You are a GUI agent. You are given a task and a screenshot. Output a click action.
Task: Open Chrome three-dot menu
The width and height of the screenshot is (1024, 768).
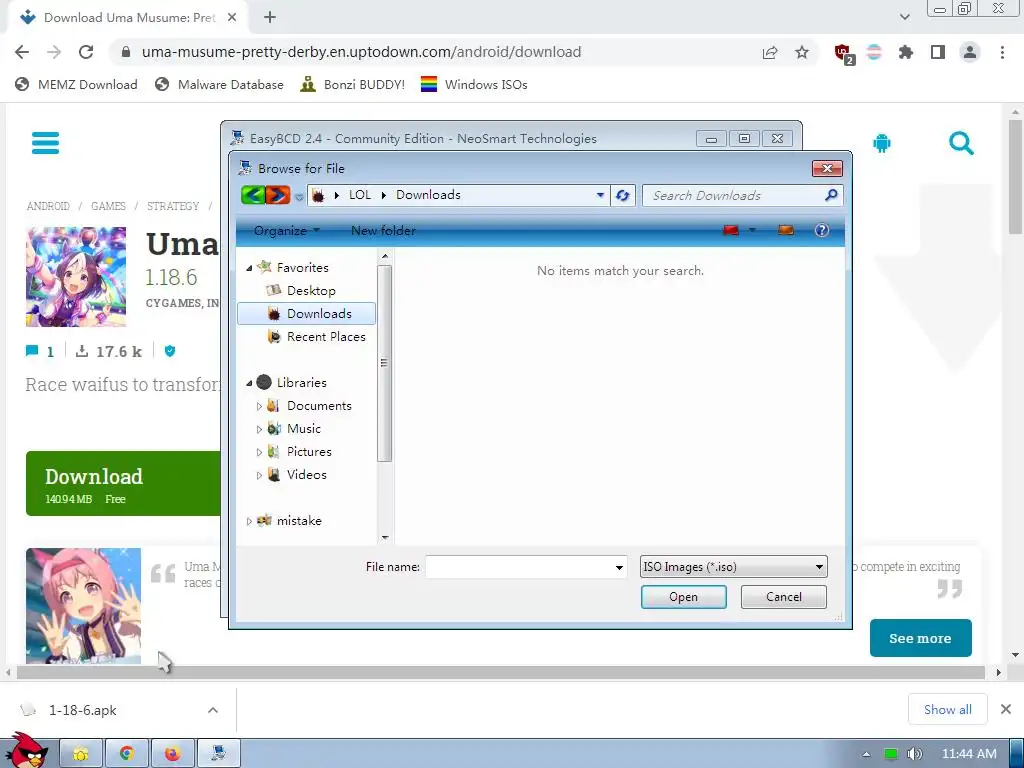coord(1002,52)
